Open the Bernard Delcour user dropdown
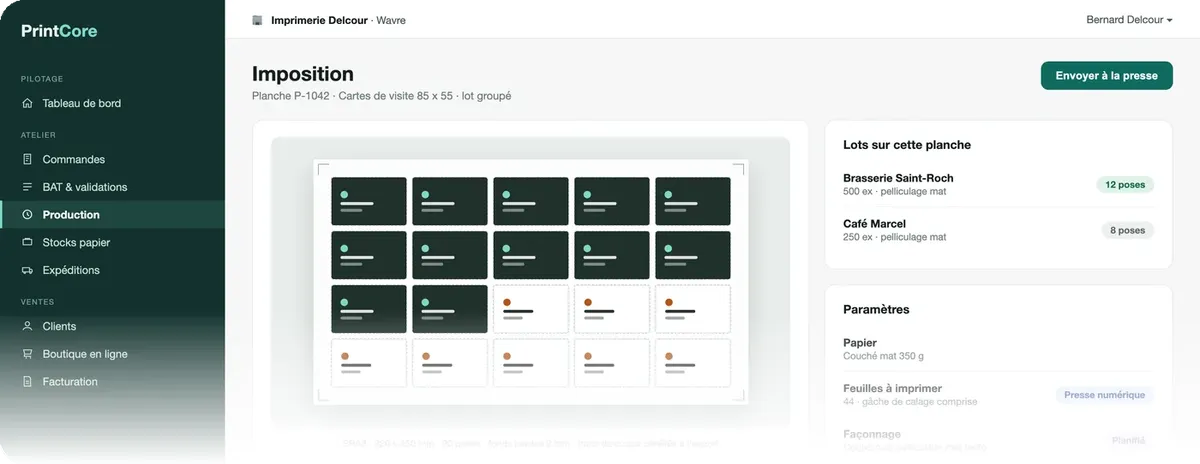Viewport: 1200px width, 464px height. 1129,20
